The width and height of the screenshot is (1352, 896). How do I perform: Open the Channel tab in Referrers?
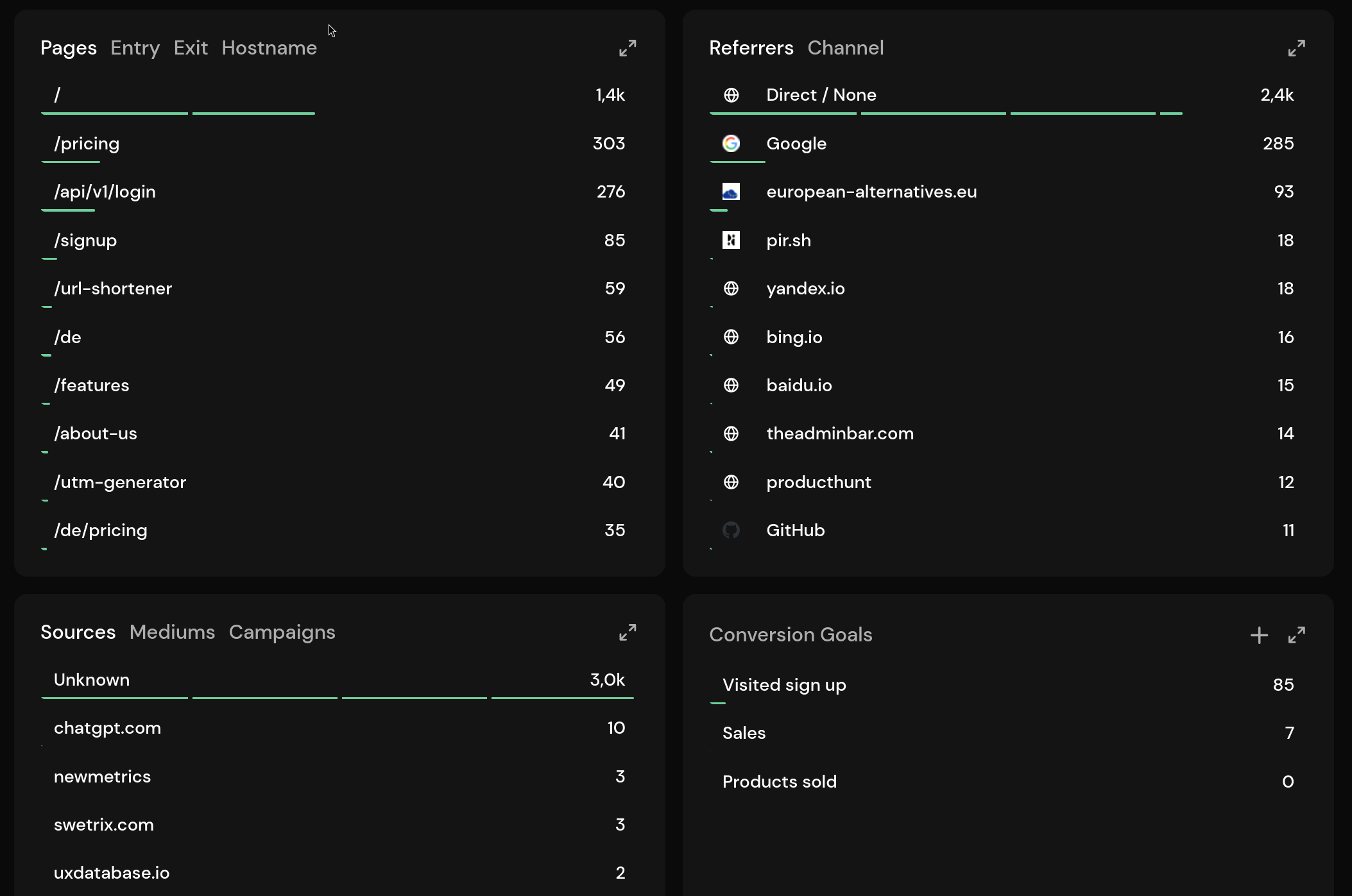(846, 47)
